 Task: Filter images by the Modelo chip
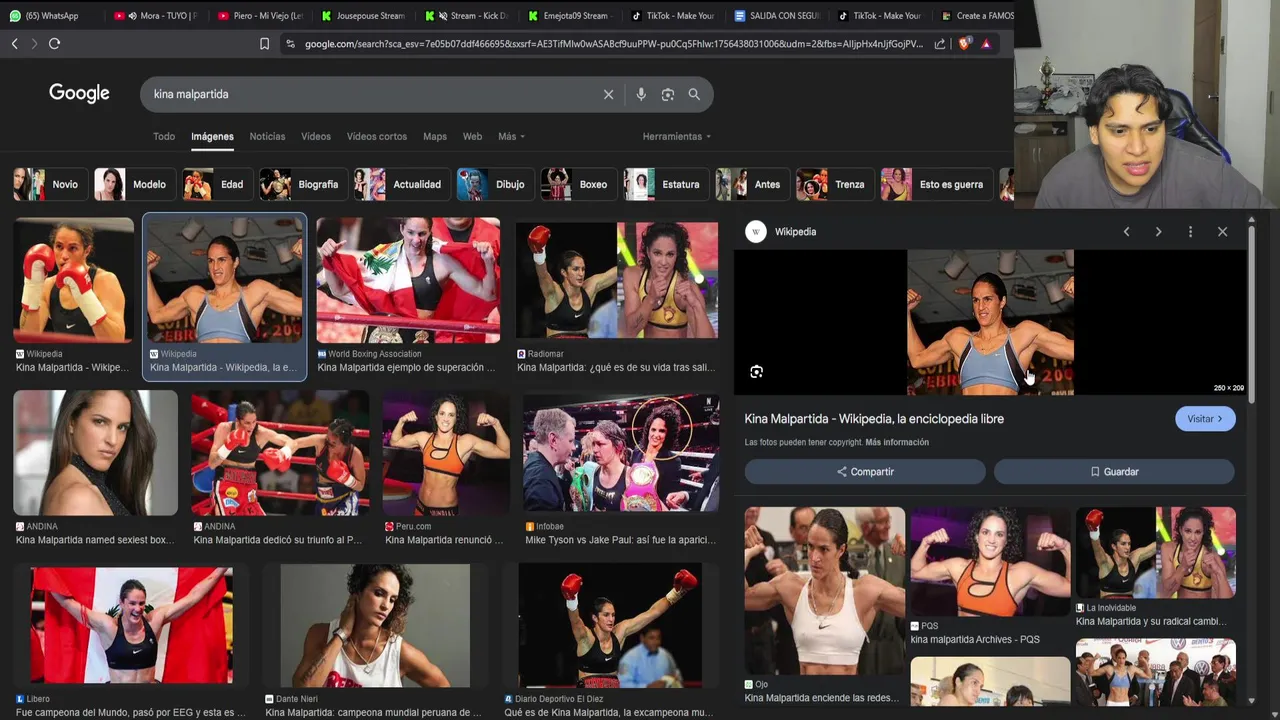[x=134, y=185]
